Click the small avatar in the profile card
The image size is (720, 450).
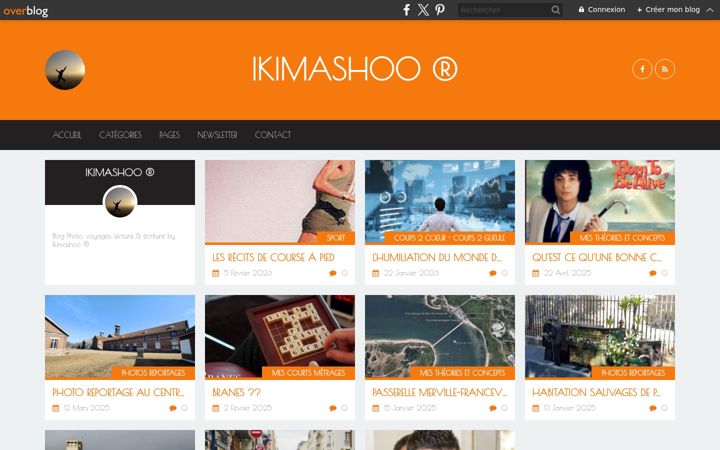(x=120, y=202)
